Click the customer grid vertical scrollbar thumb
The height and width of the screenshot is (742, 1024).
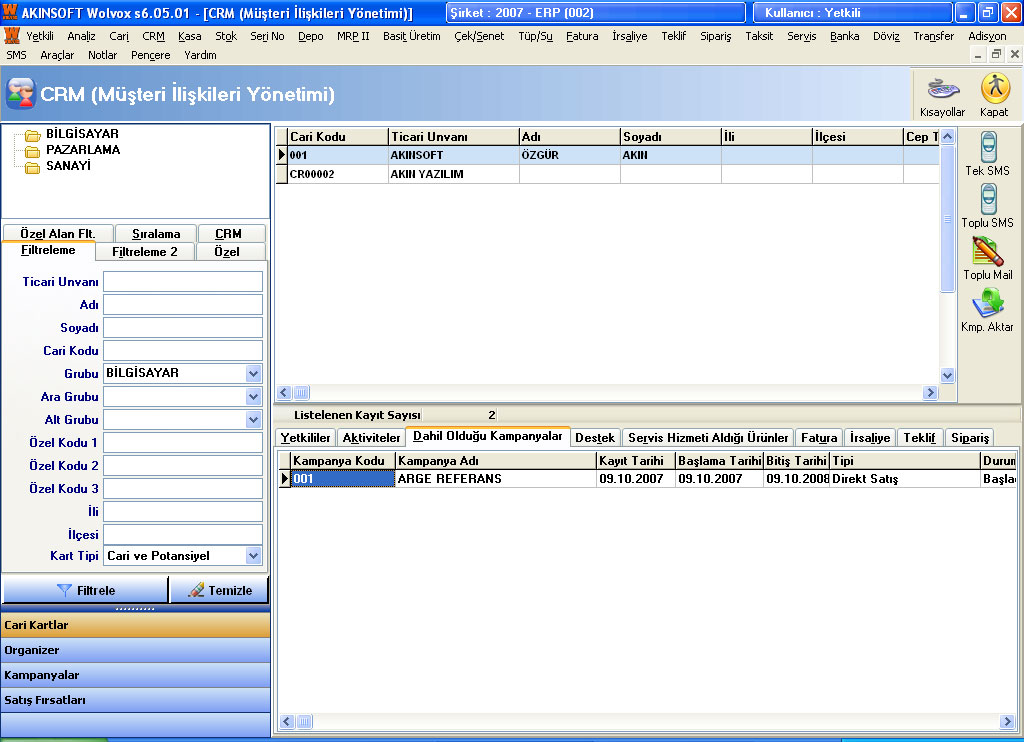(x=948, y=219)
